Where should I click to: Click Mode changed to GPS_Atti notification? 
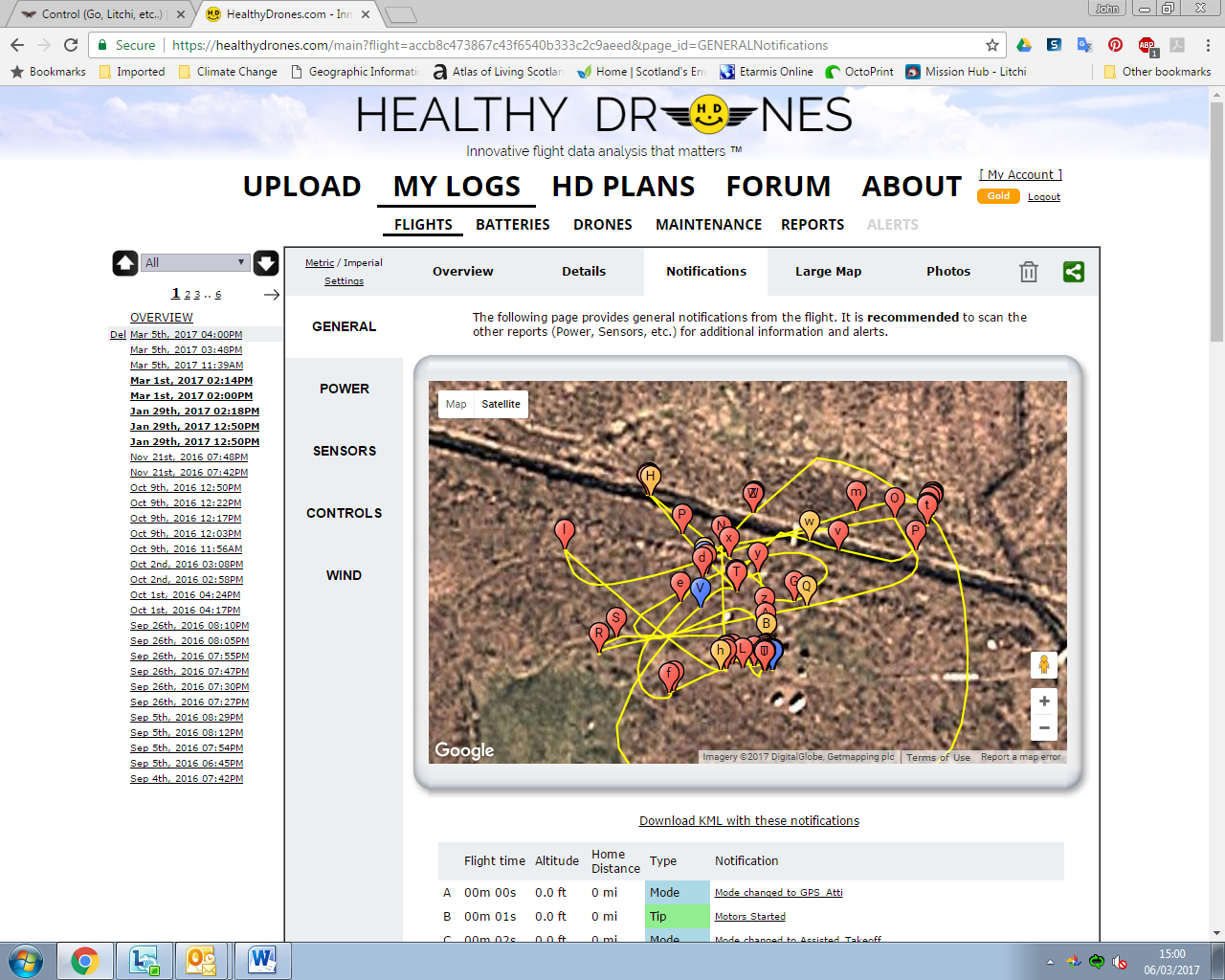point(779,893)
